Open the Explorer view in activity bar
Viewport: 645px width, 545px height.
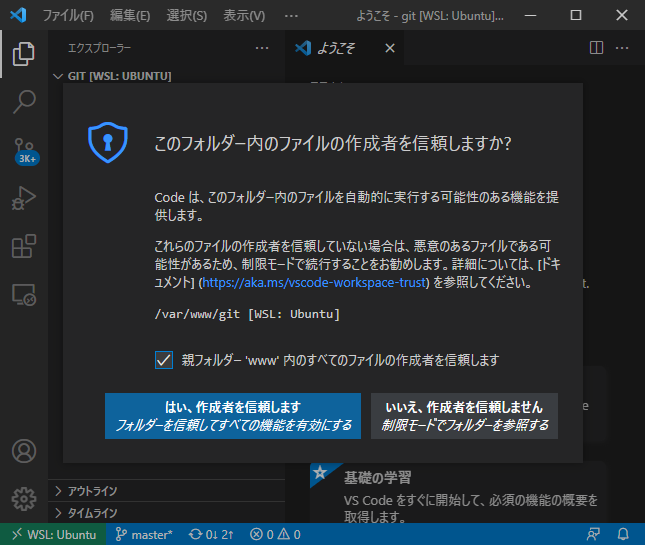coord(23,54)
